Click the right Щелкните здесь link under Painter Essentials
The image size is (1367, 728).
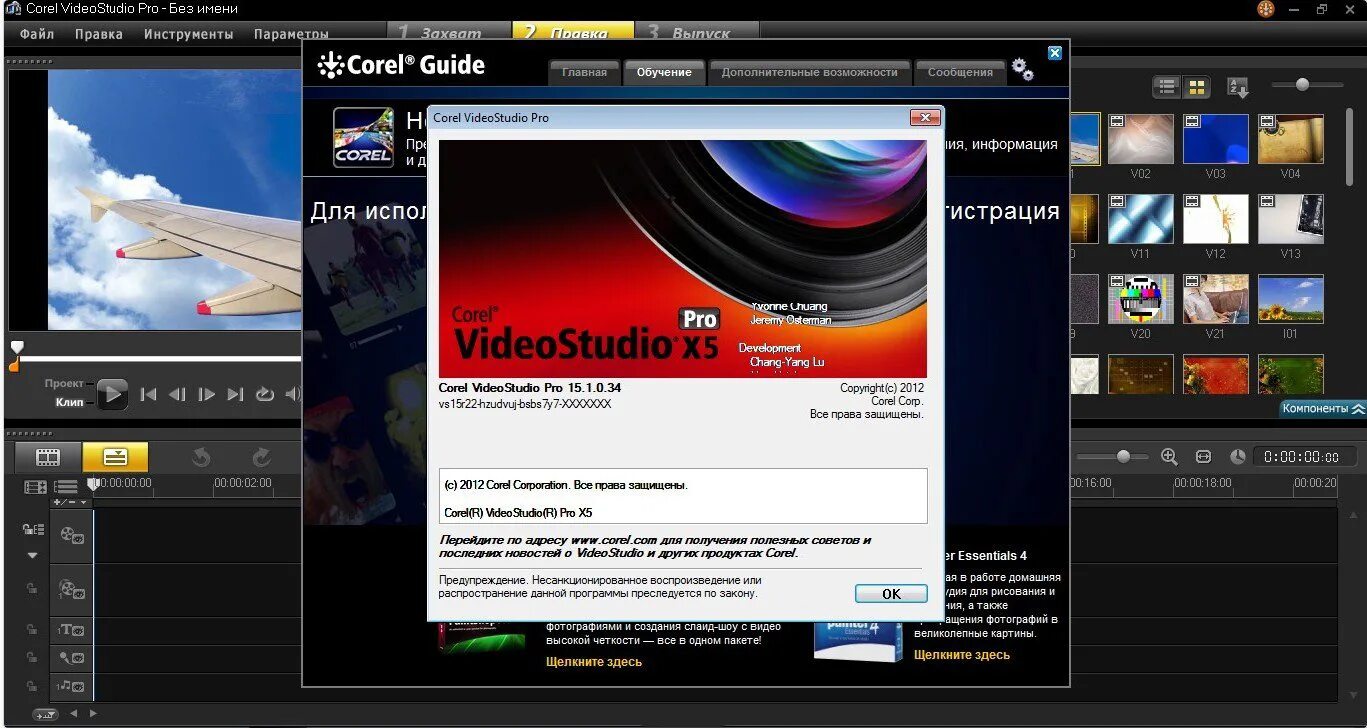(x=962, y=655)
